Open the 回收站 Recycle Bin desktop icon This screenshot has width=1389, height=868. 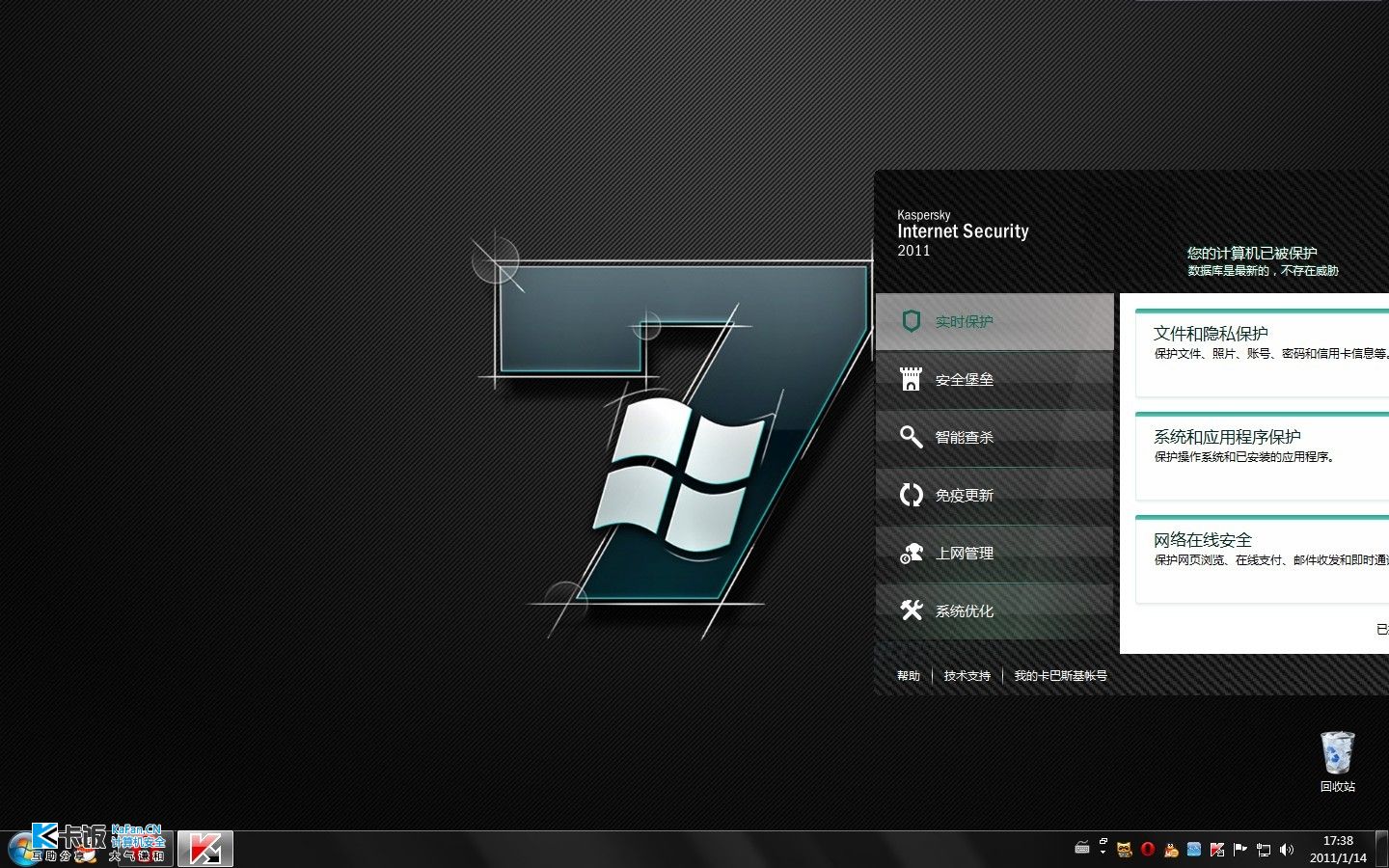[x=1338, y=761]
